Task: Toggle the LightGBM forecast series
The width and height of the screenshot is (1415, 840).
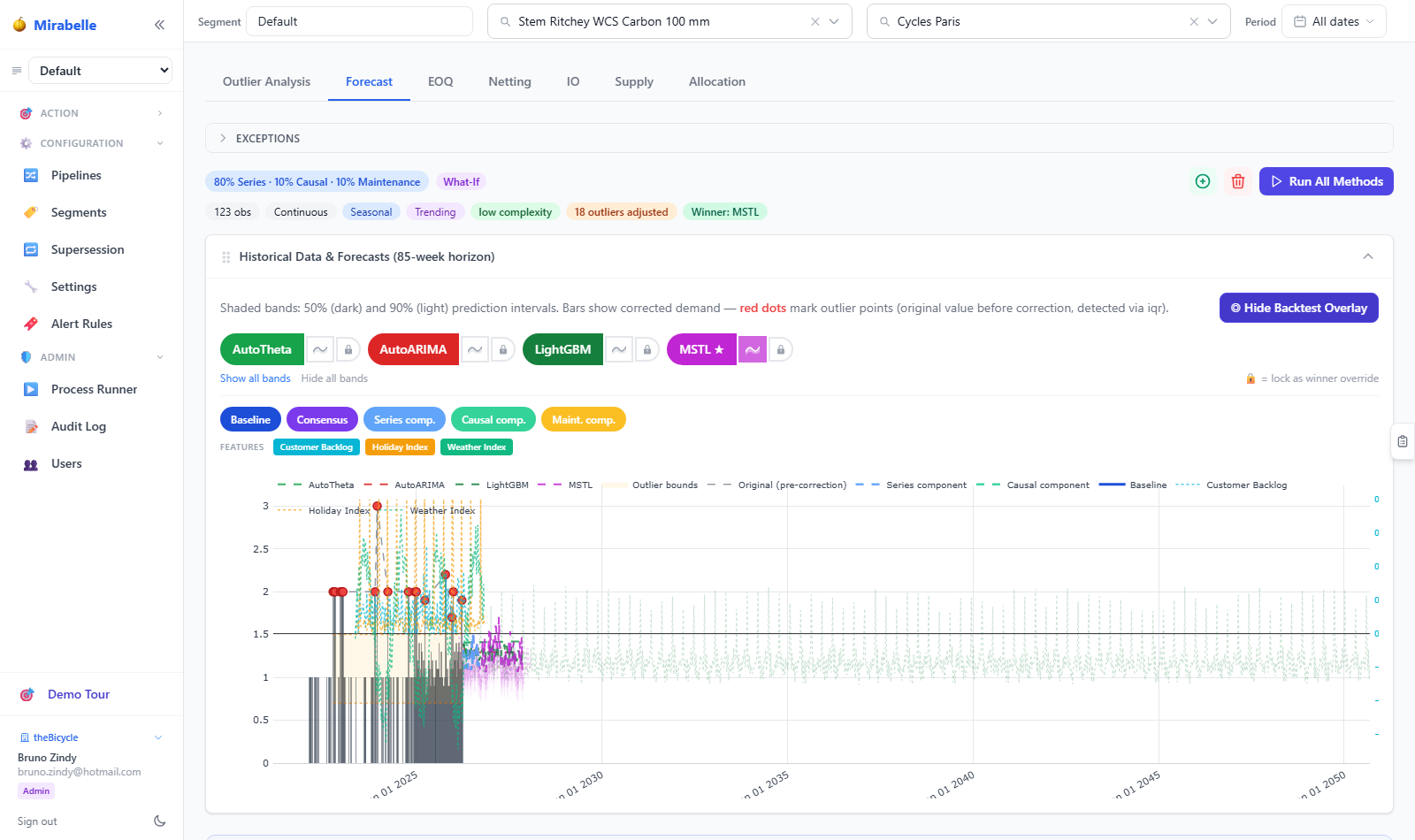Action: 562,349
